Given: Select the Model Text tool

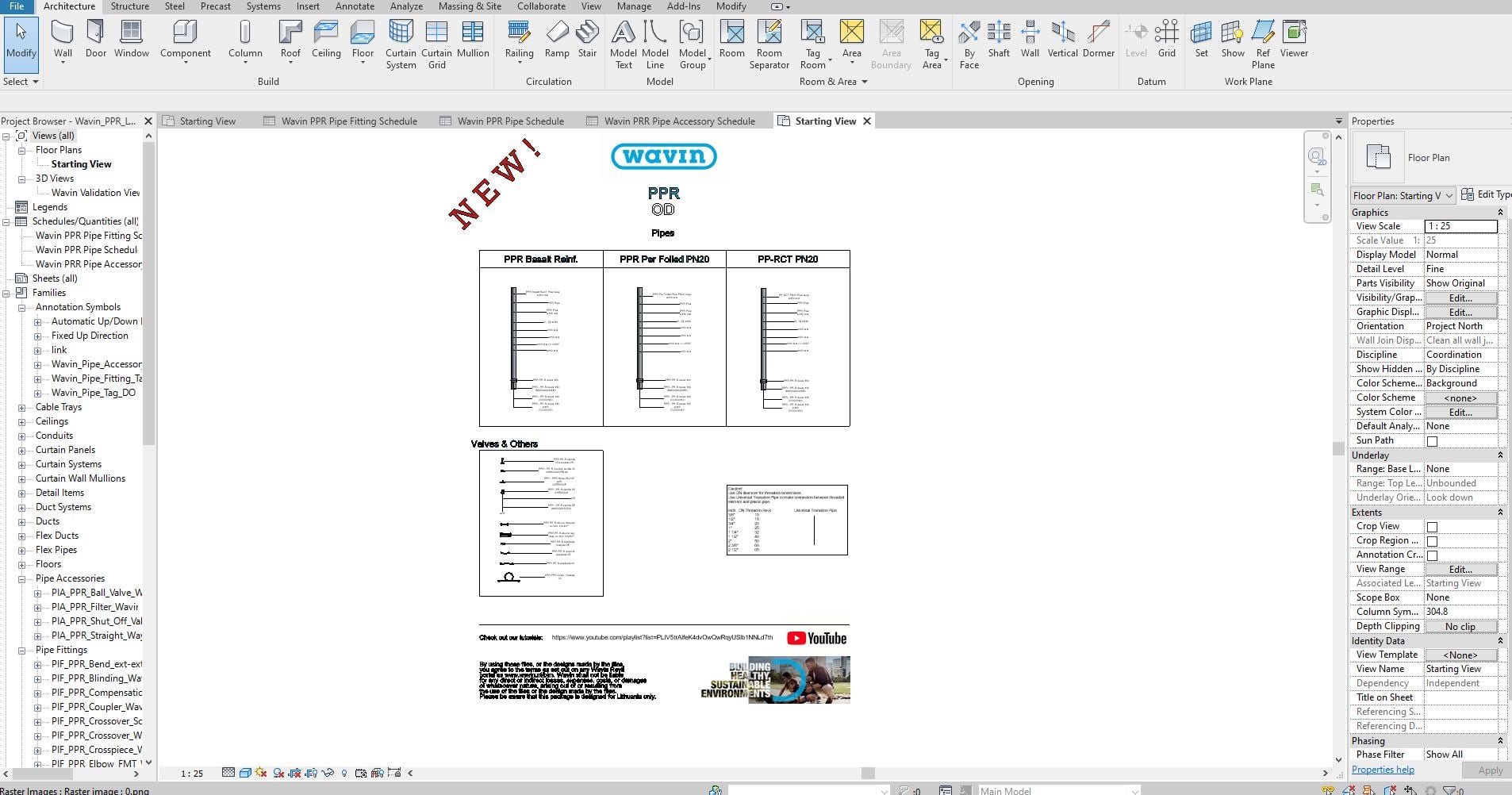Looking at the screenshot, I should (x=624, y=44).
